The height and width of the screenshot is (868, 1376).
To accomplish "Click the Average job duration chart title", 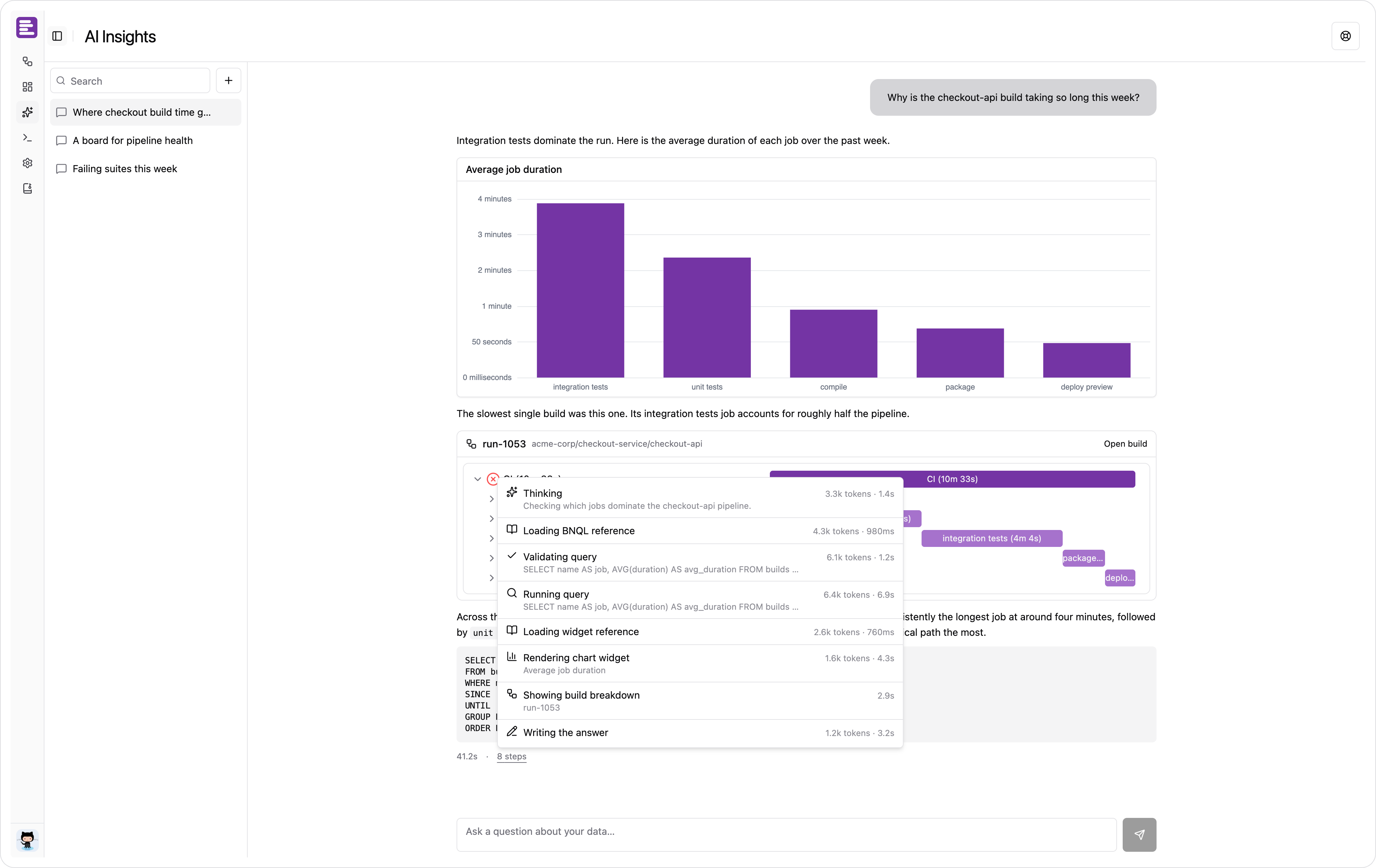I will coord(514,169).
